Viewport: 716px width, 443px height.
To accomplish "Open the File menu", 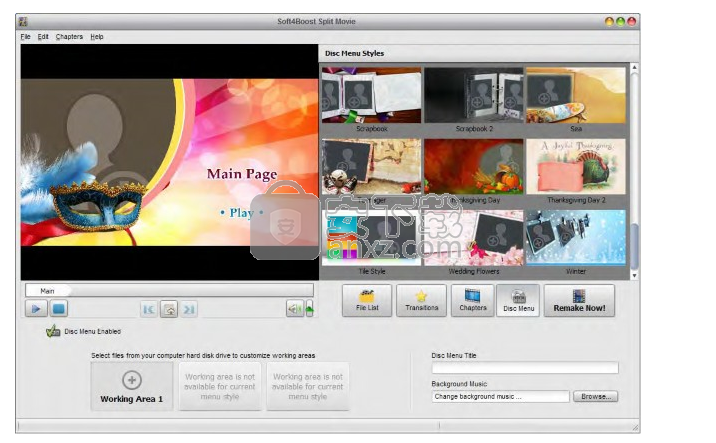I will pyautogui.click(x=26, y=37).
